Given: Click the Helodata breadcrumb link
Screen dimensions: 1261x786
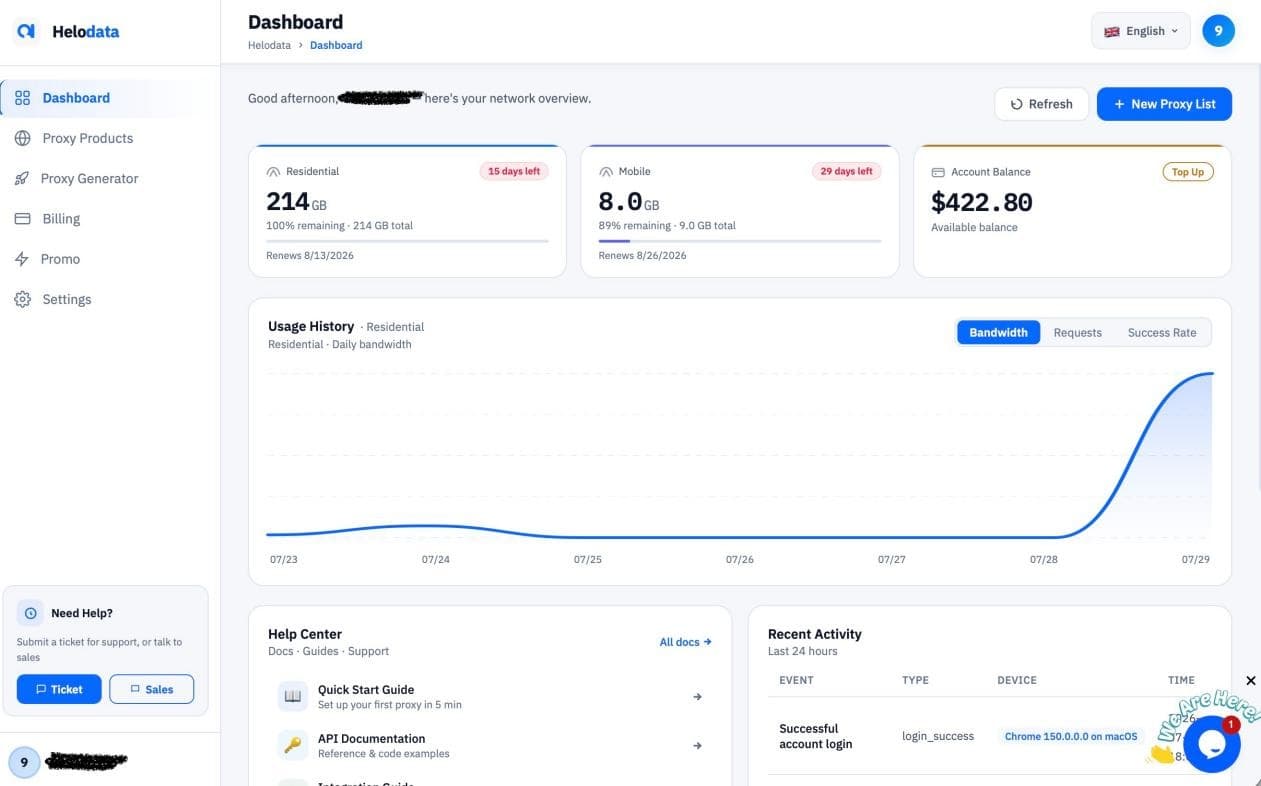Looking at the screenshot, I should [x=269, y=45].
